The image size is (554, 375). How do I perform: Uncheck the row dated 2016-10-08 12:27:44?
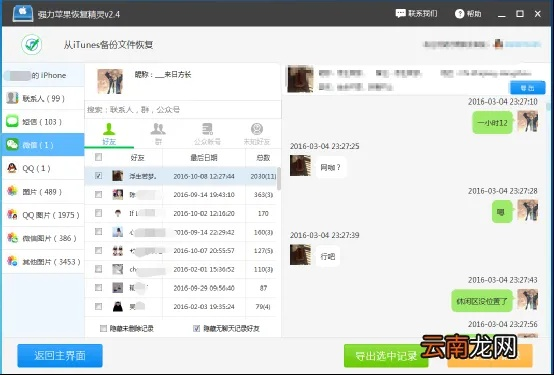pos(99,176)
